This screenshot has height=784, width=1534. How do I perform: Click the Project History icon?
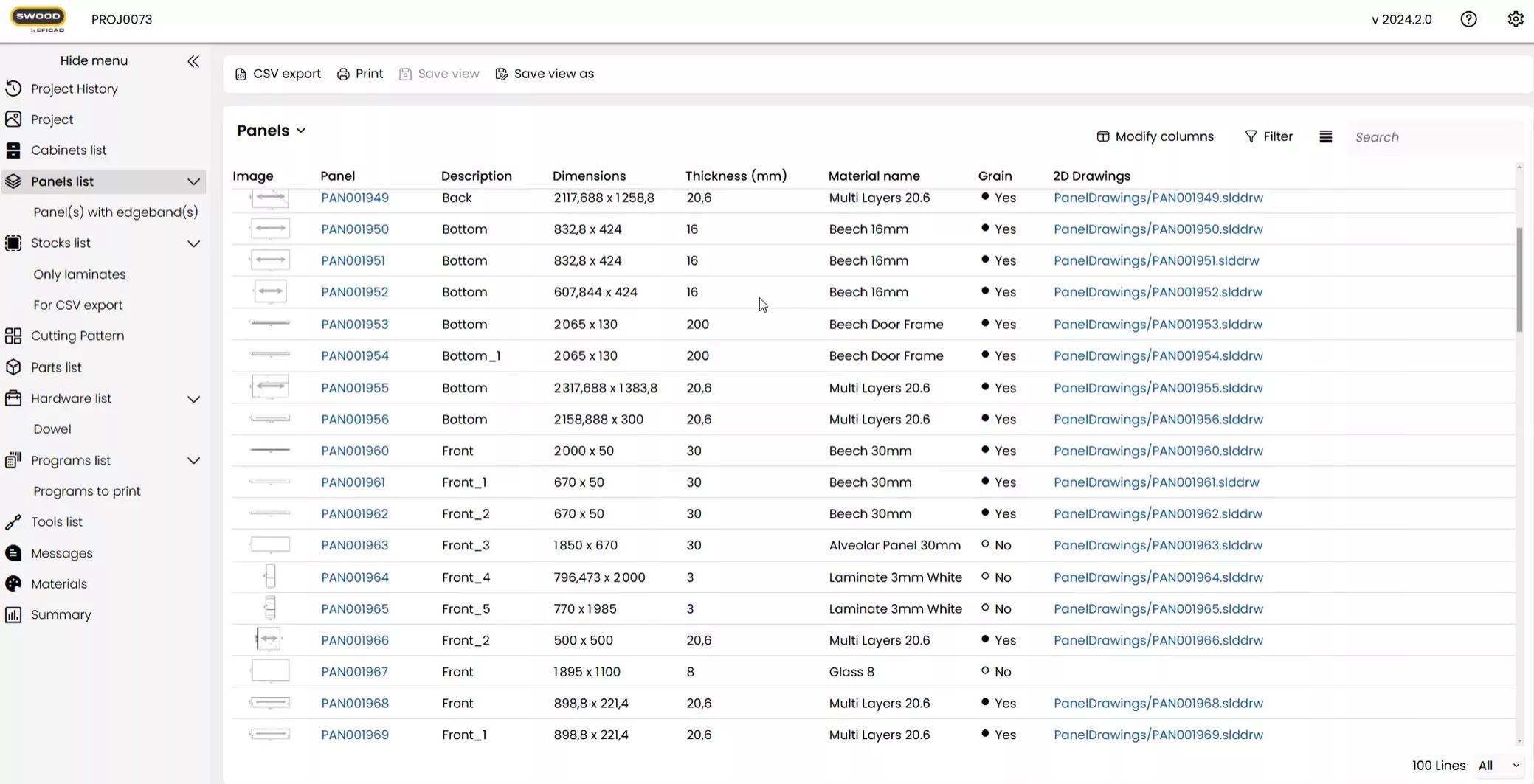click(13, 89)
